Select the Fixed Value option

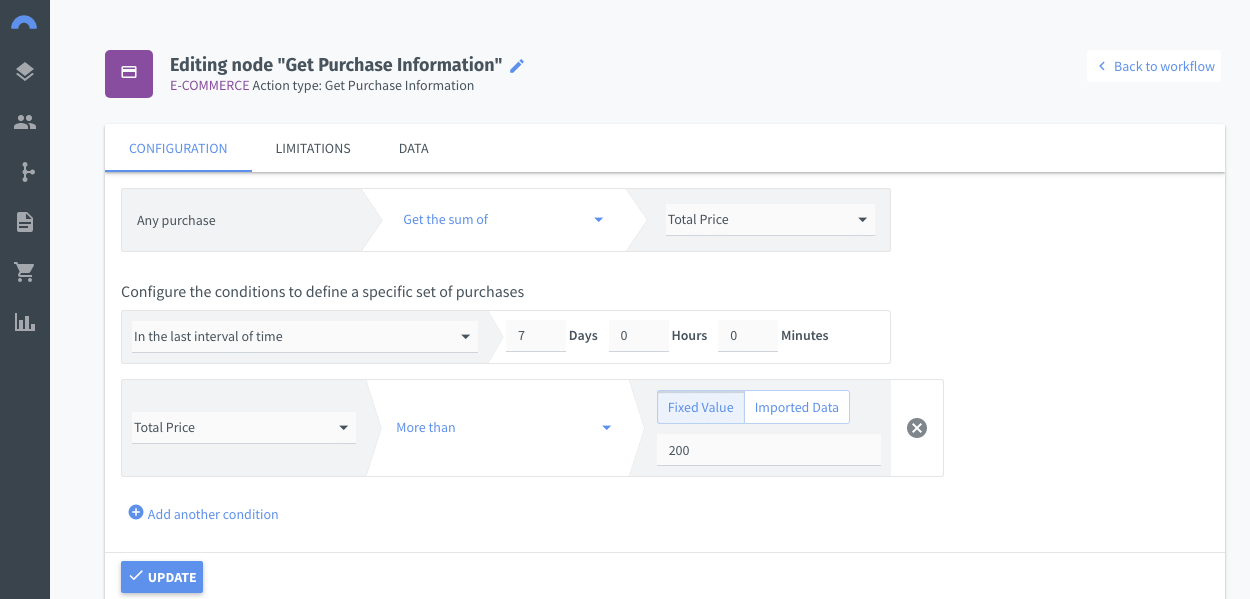coord(701,407)
